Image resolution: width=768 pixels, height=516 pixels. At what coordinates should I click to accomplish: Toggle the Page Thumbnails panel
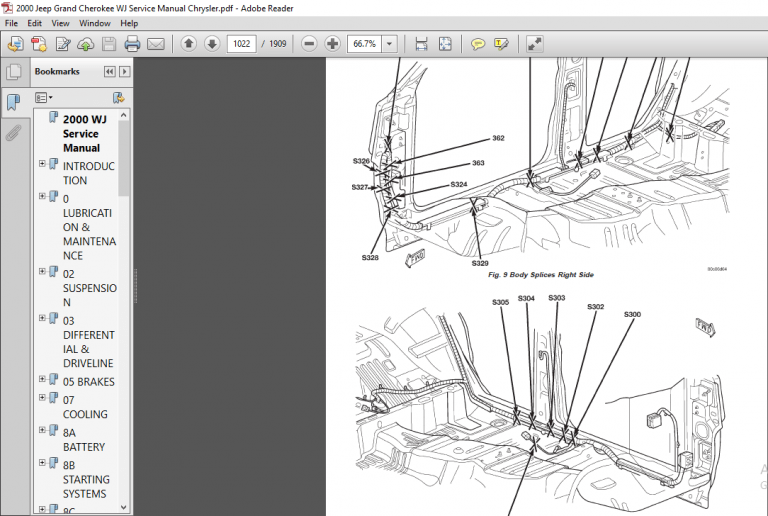pos(14,72)
